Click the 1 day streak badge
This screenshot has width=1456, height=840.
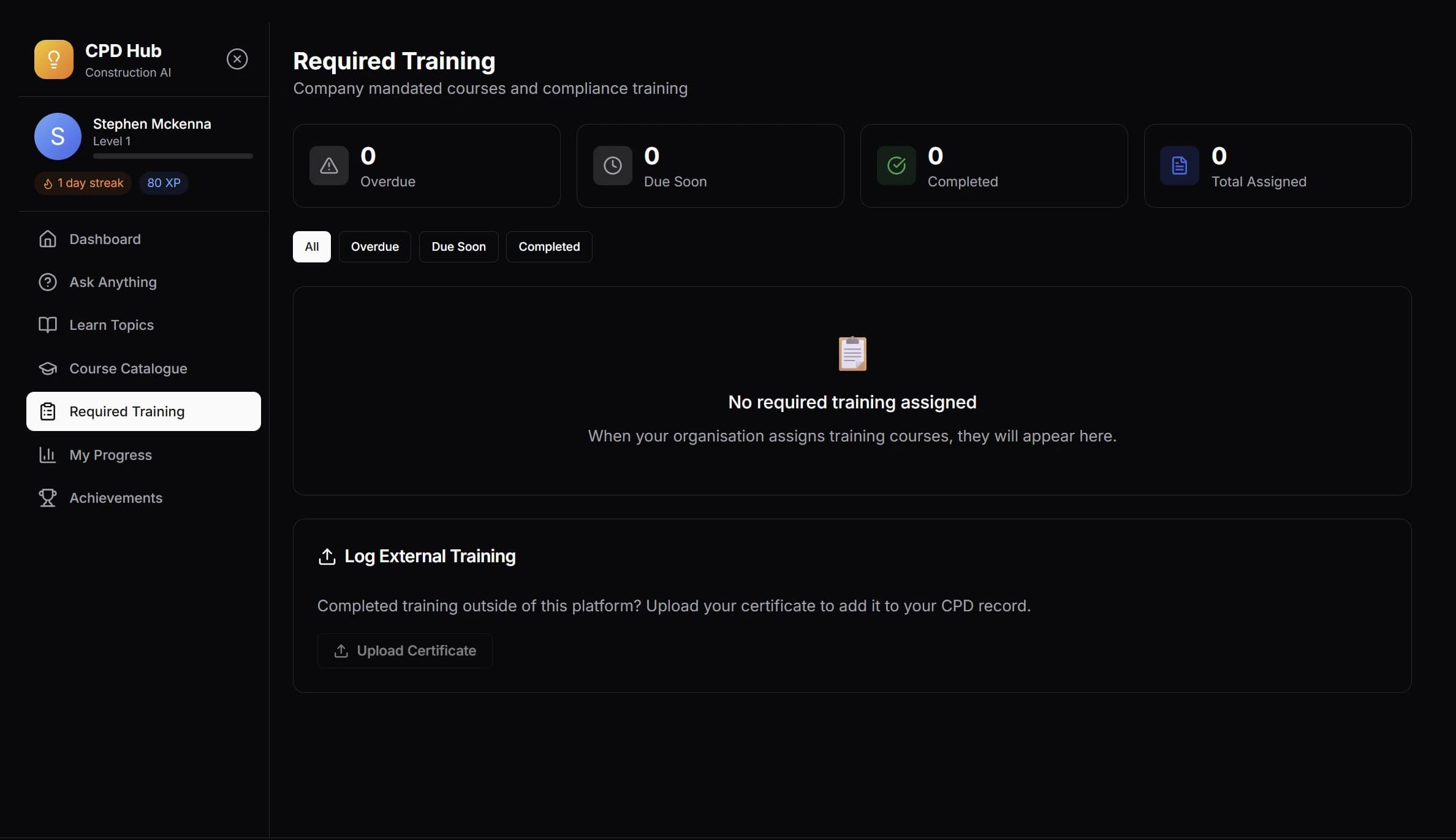(83, 183)
